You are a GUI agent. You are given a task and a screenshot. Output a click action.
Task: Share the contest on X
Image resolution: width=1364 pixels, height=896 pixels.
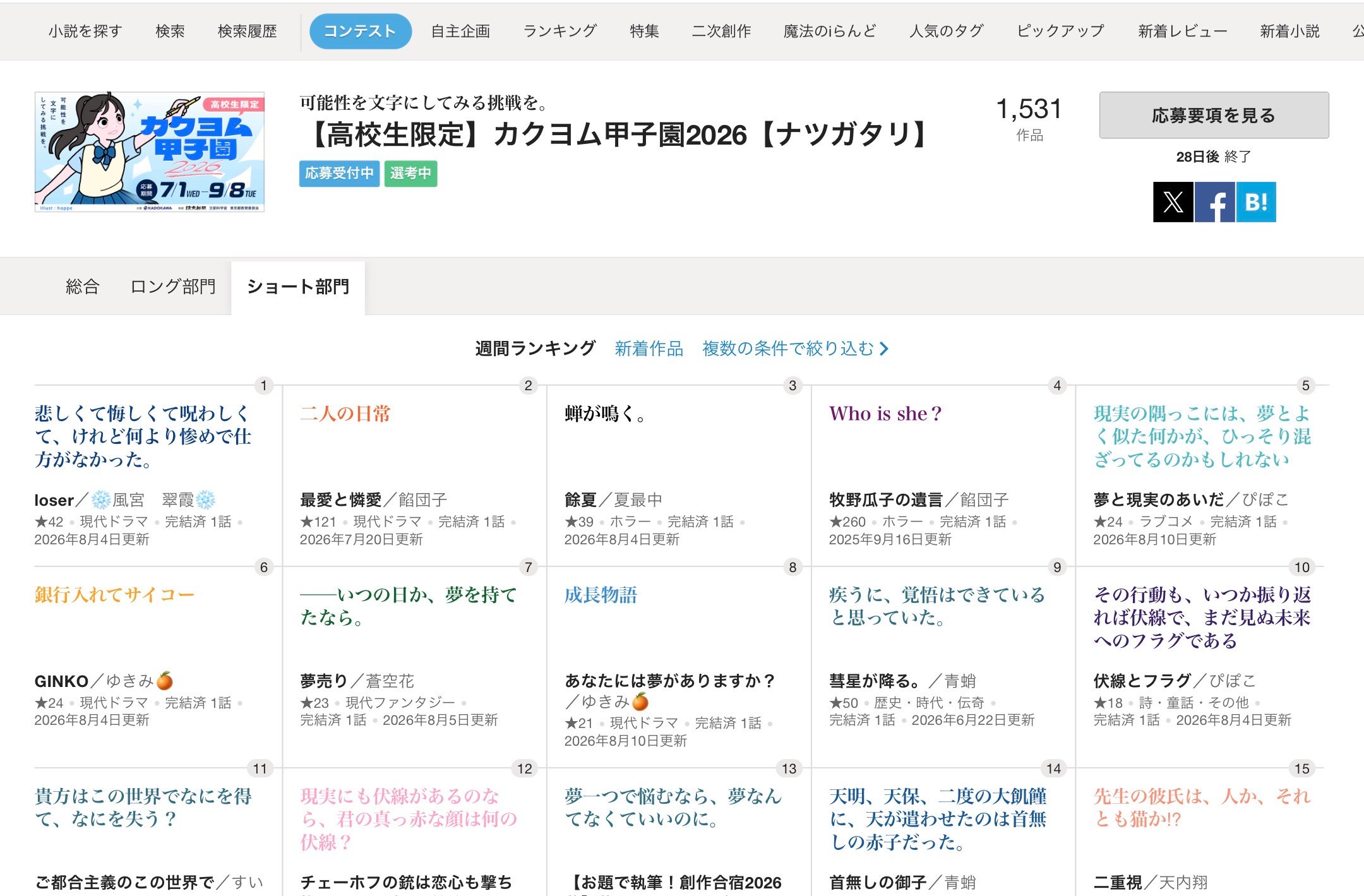tap(1173, 202)
